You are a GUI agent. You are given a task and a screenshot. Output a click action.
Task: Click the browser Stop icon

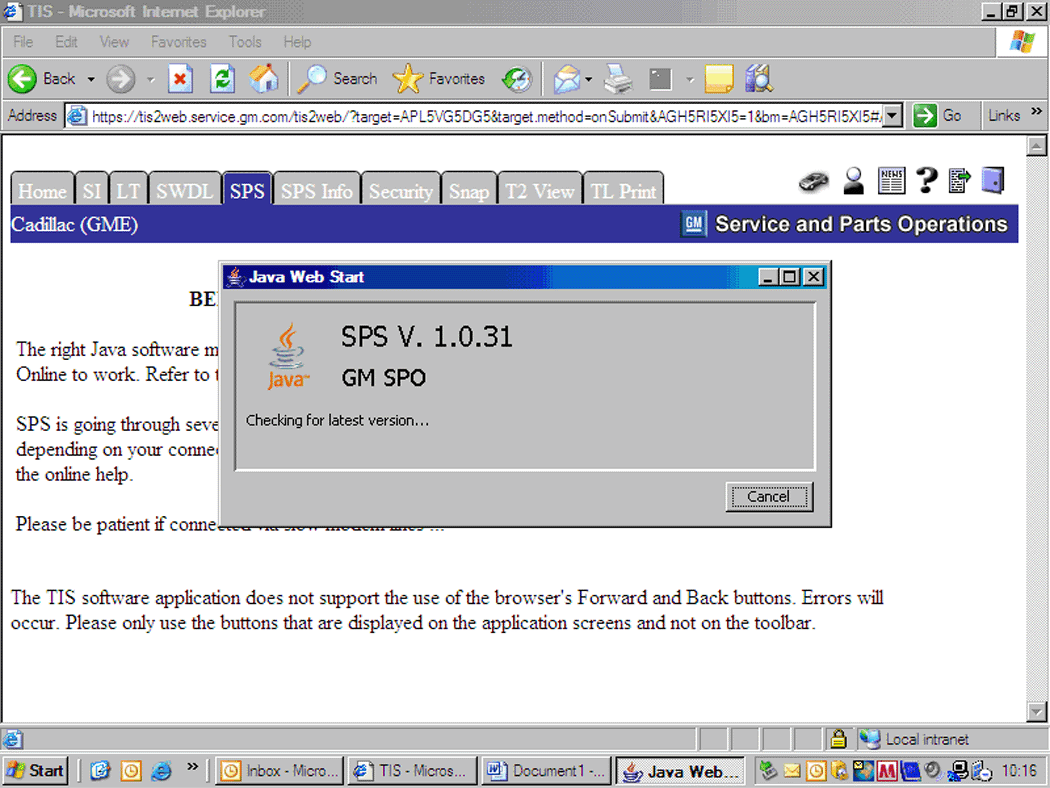pos(180,79)
